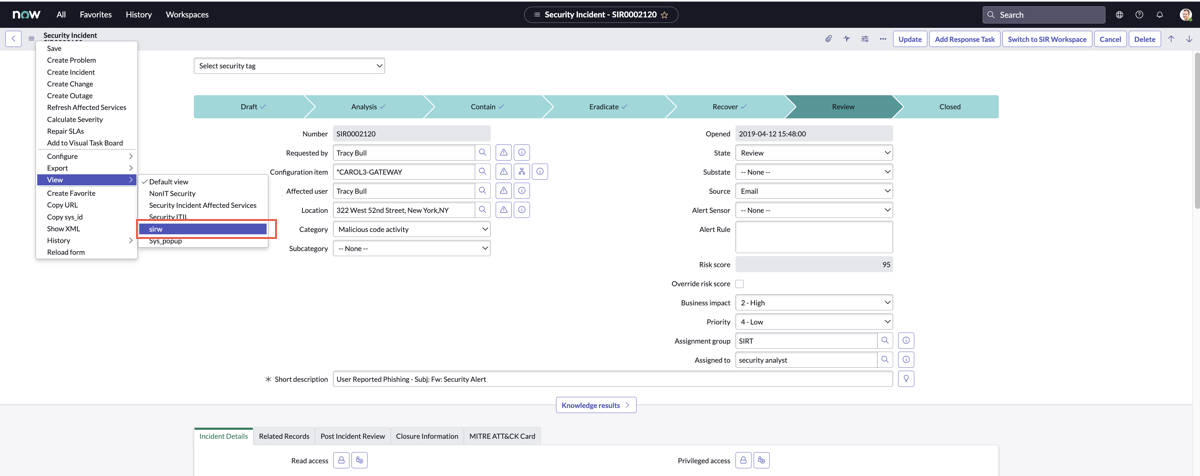Click the Update button
Image resolution: width=1200 pixels, height=476 pixels.
(910, 39)
